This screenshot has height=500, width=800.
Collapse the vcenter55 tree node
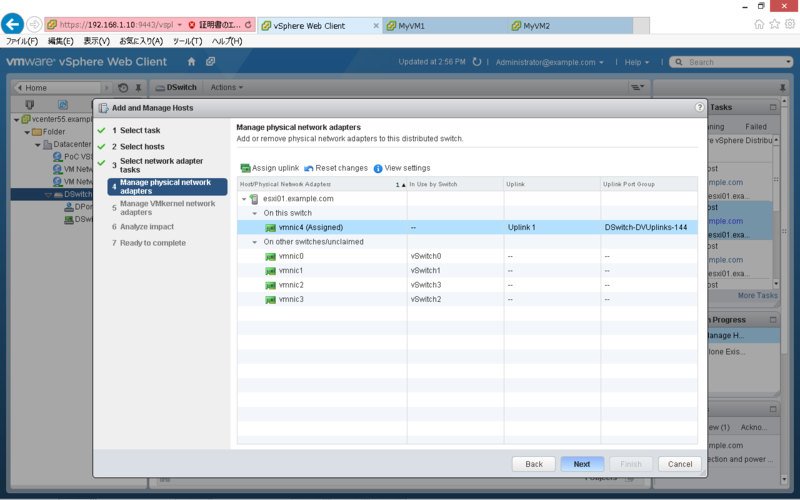[x=16, y=120]
